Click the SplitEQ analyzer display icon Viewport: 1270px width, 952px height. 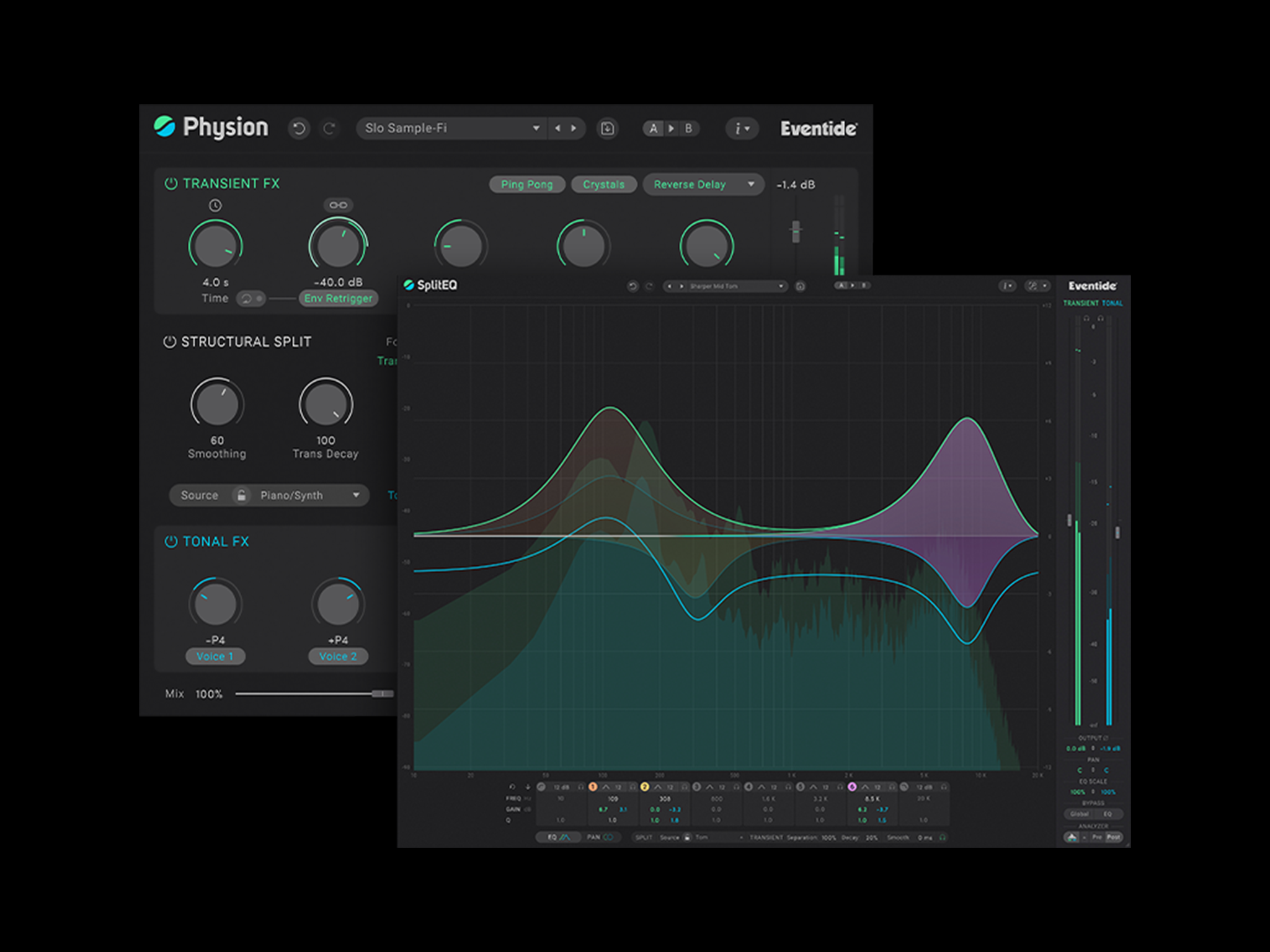pyautogui.click(x=1071, y=837)
